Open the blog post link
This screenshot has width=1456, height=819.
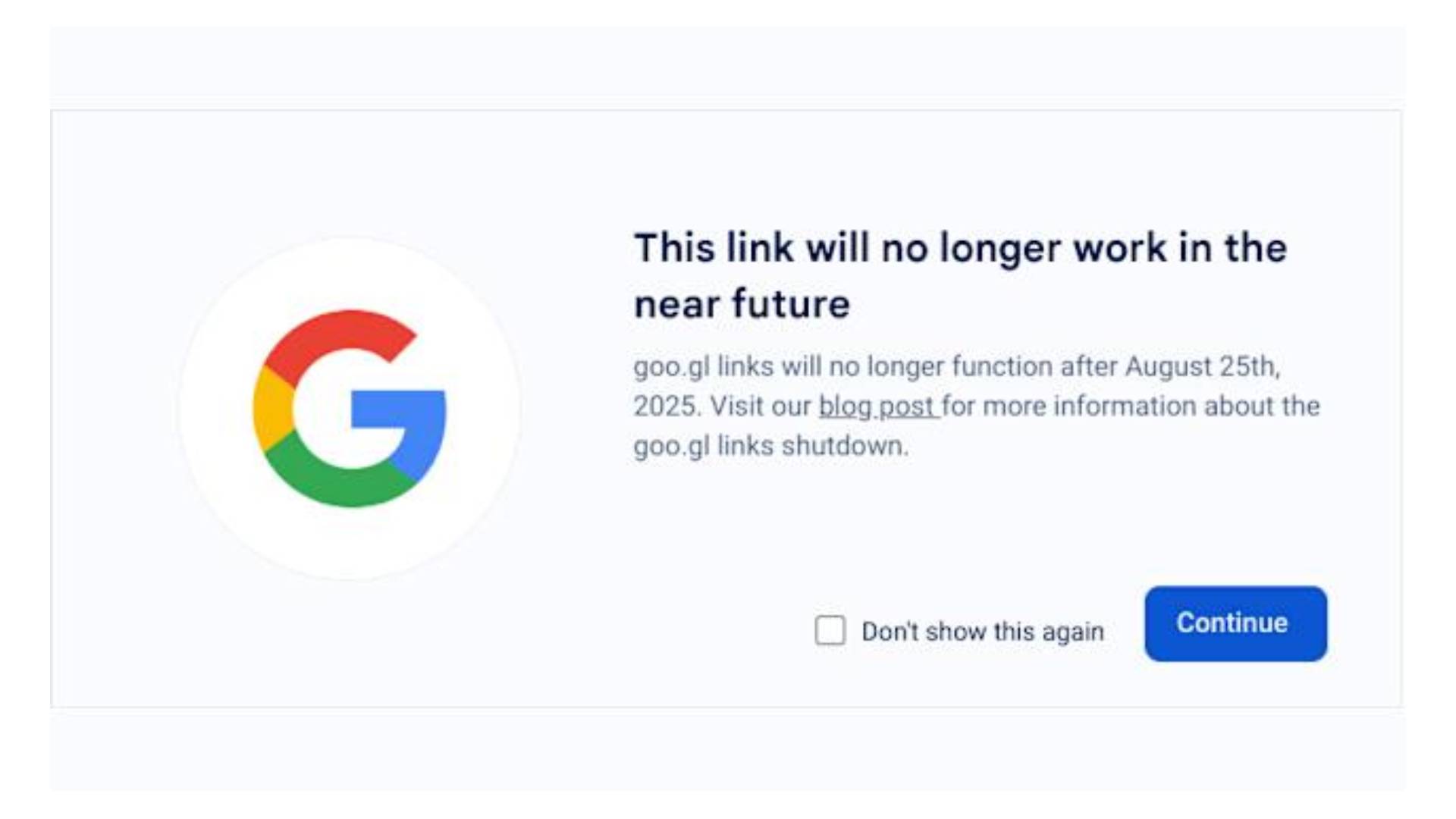coord(877,406)
